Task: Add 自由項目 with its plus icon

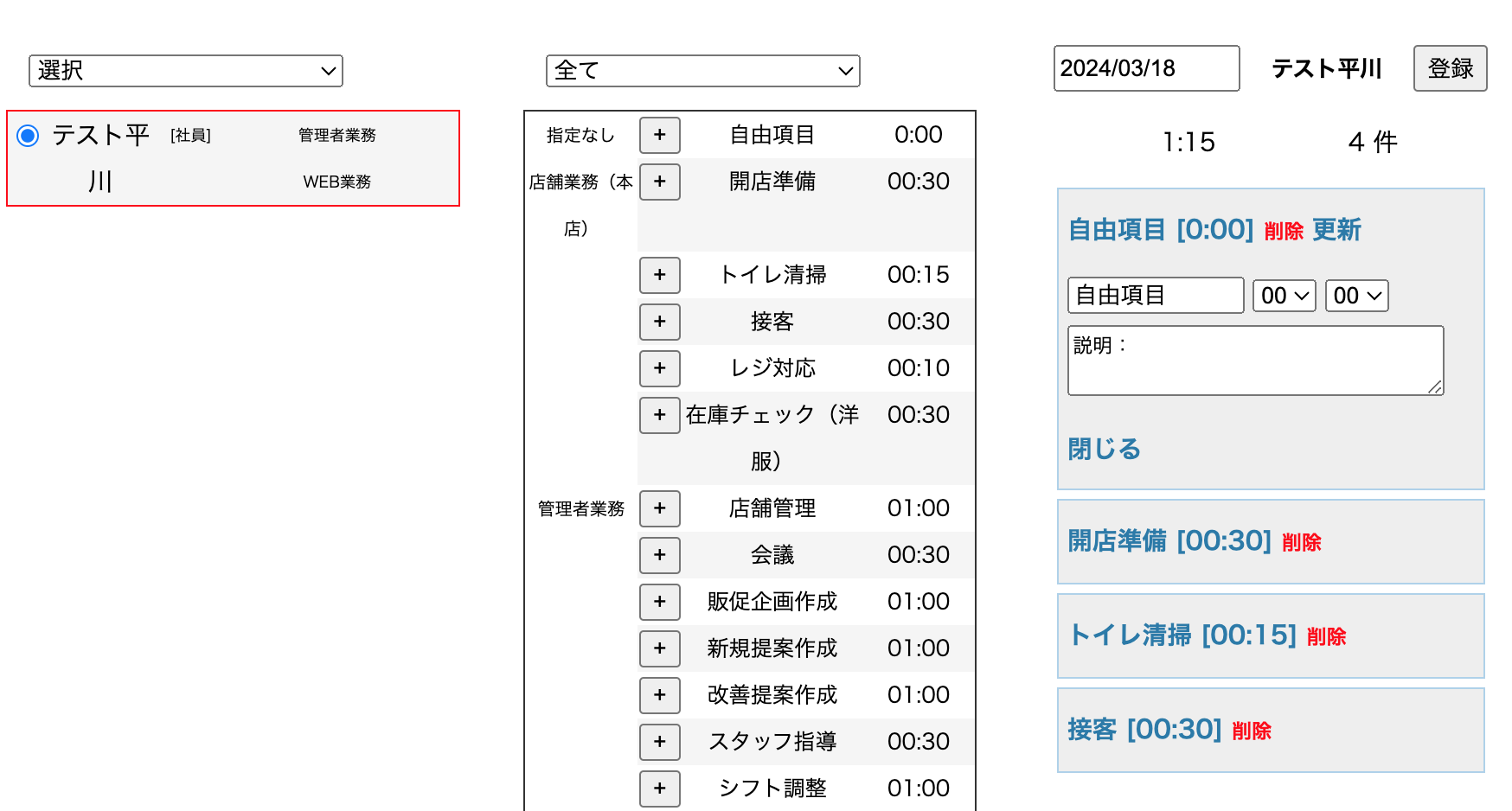Action: click(x=660, y=135)
